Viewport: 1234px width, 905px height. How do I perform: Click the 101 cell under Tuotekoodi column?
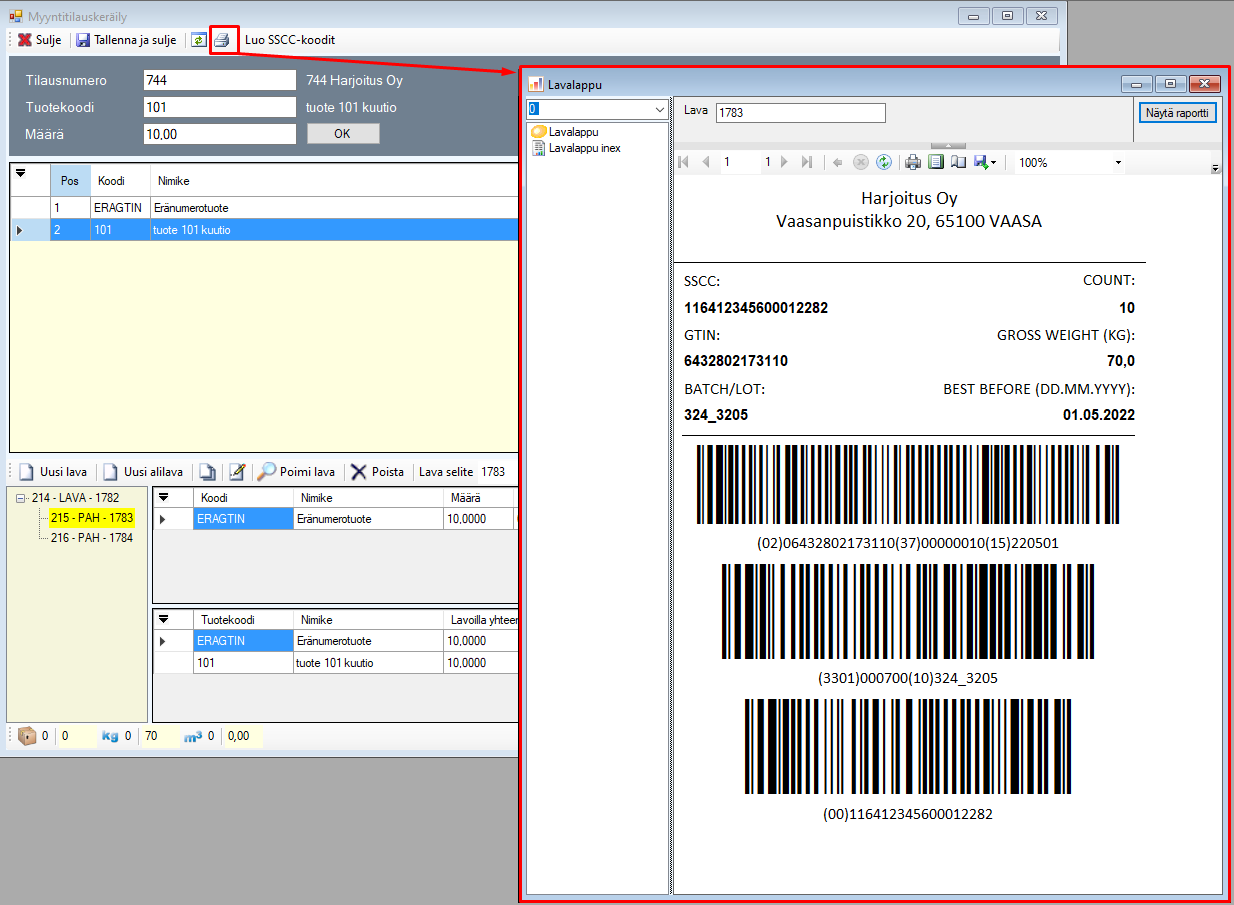point(243,663)
